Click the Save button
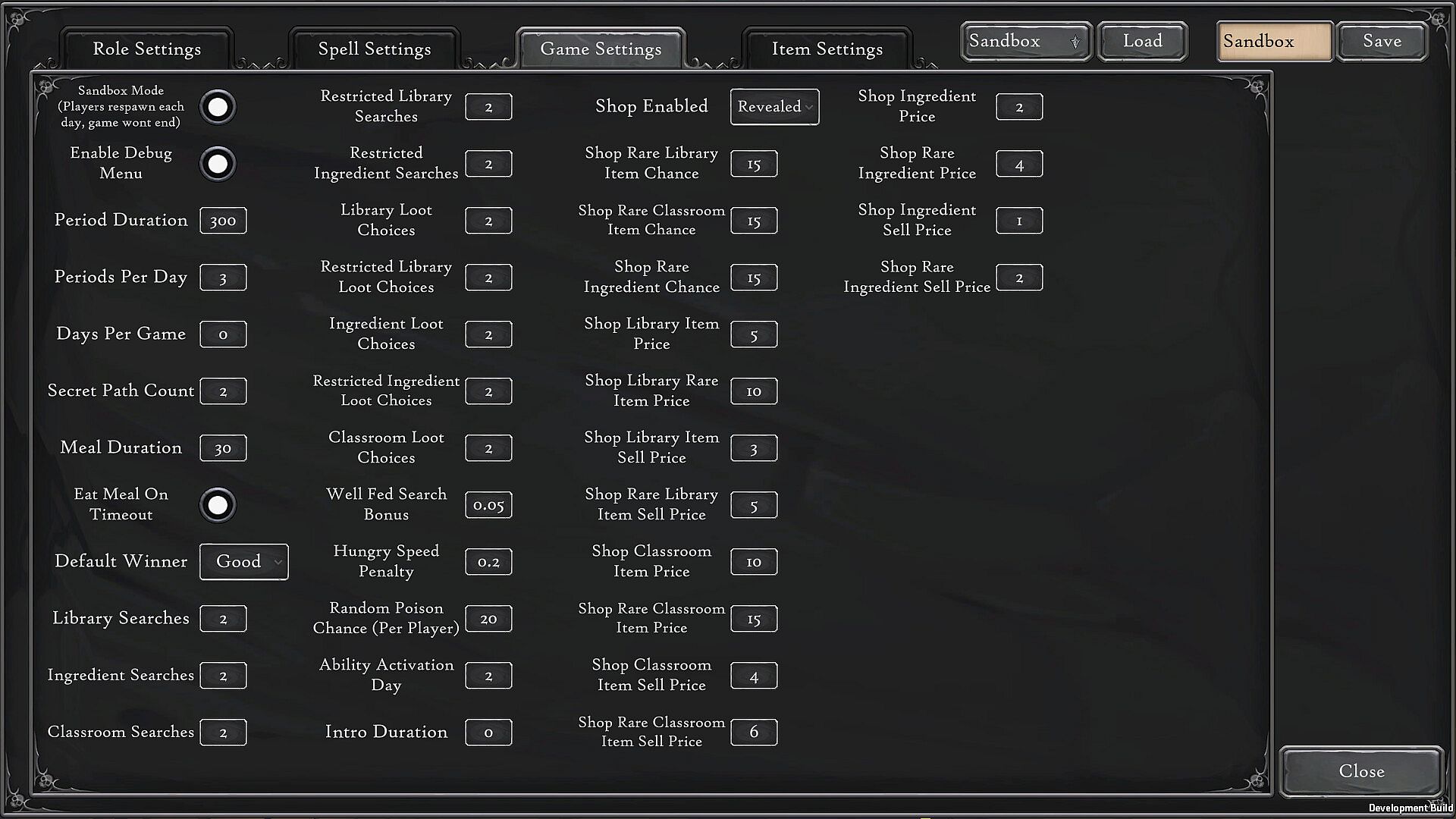Image resolution: width=1456 pixels, height=819 pixels. 1382,42
